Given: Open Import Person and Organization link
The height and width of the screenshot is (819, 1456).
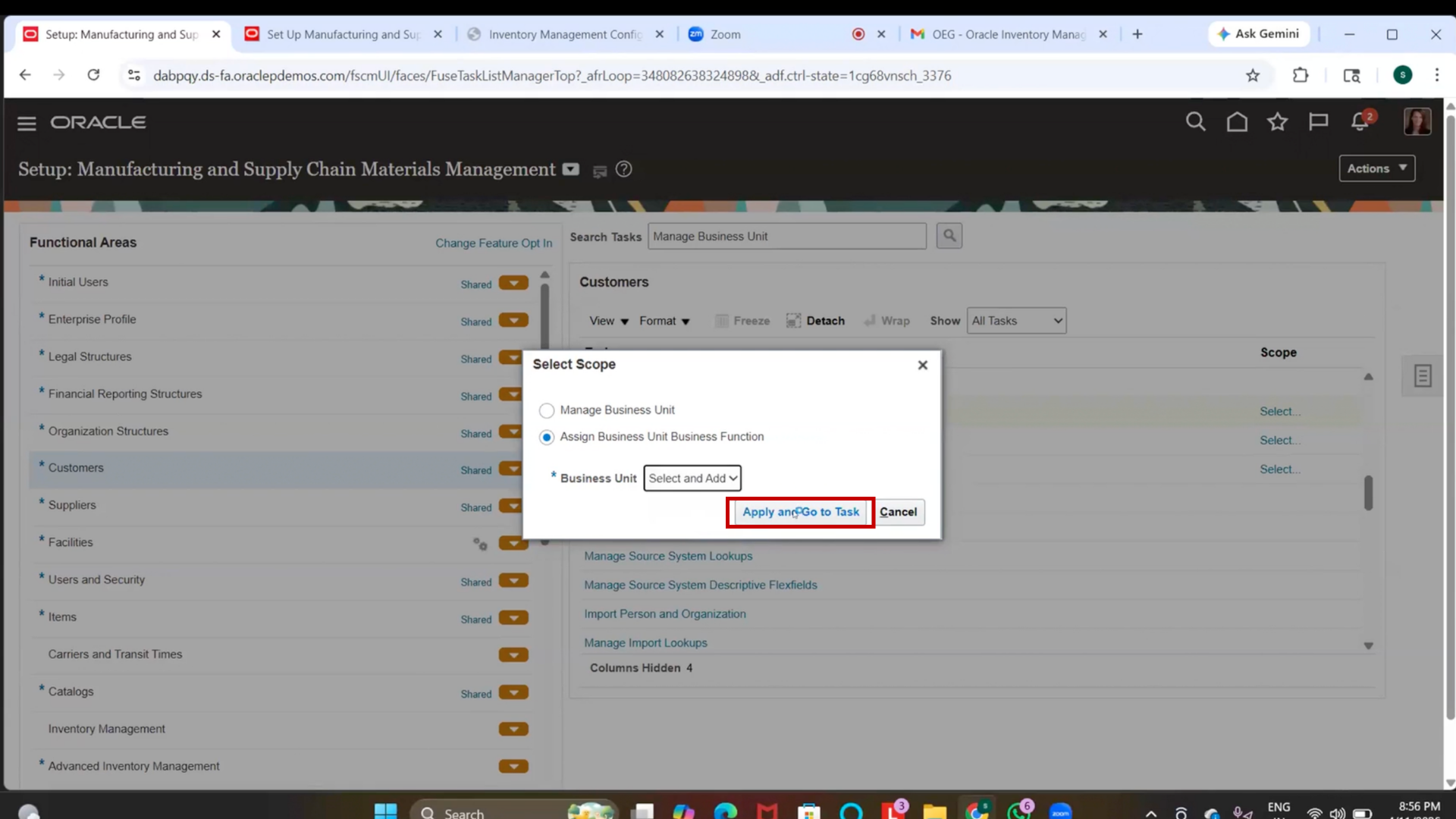Looking at the screenshot, I should tap(665, 613).
